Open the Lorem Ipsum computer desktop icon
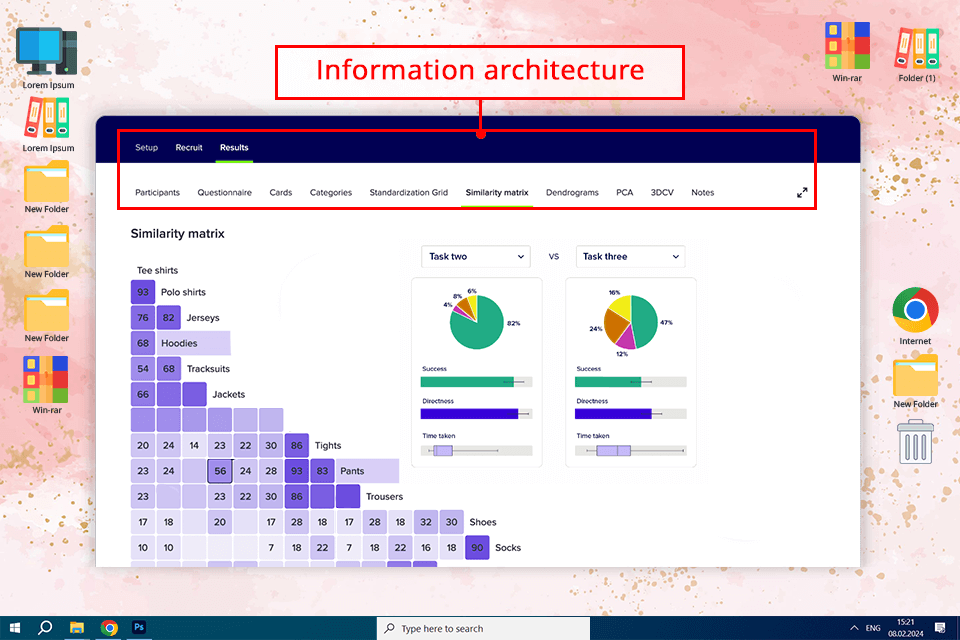Viewport: 960px width, 640px height. click(48, 59)
